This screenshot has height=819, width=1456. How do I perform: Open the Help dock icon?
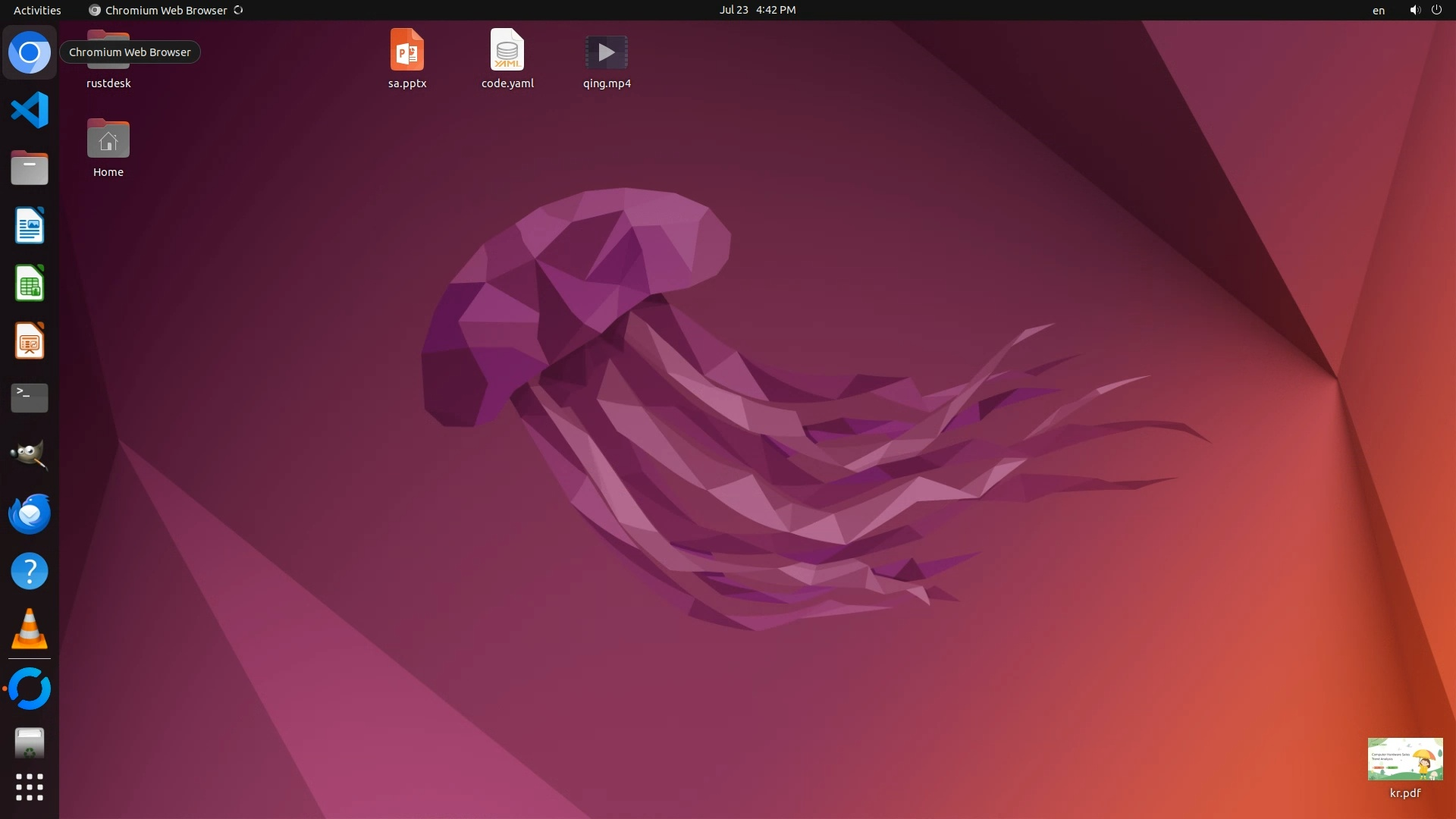tap(30, 571)
